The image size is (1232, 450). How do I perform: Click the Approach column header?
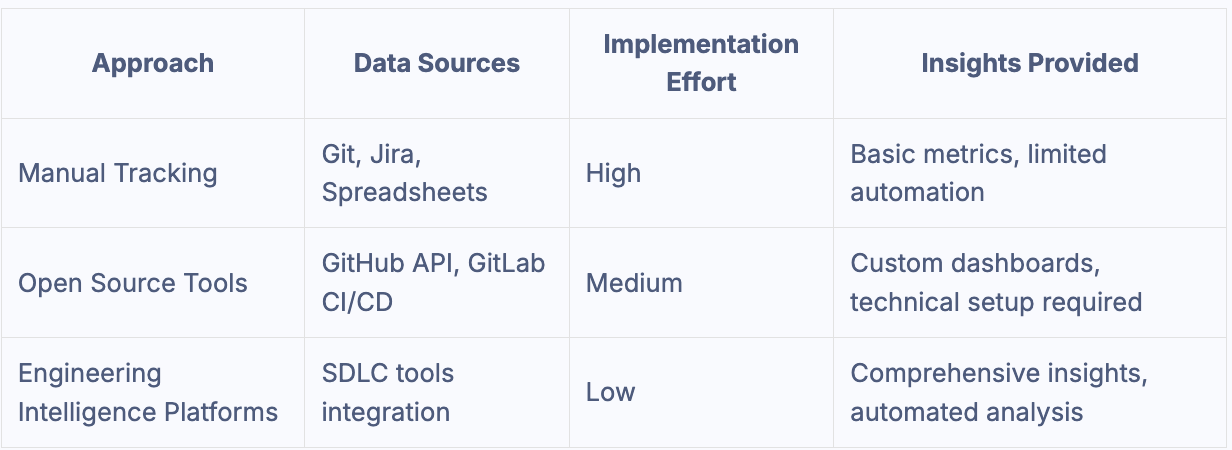click(153, 63)
